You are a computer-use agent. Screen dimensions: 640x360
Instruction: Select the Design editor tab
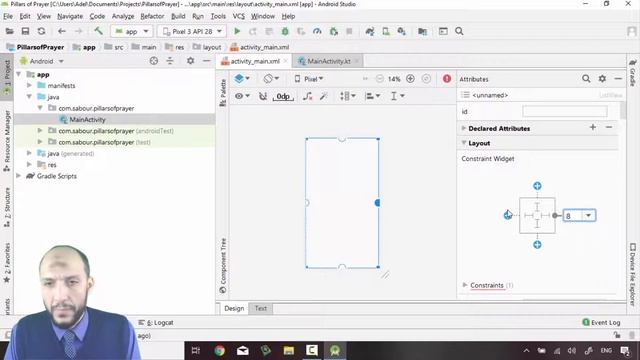click(234, 308)
